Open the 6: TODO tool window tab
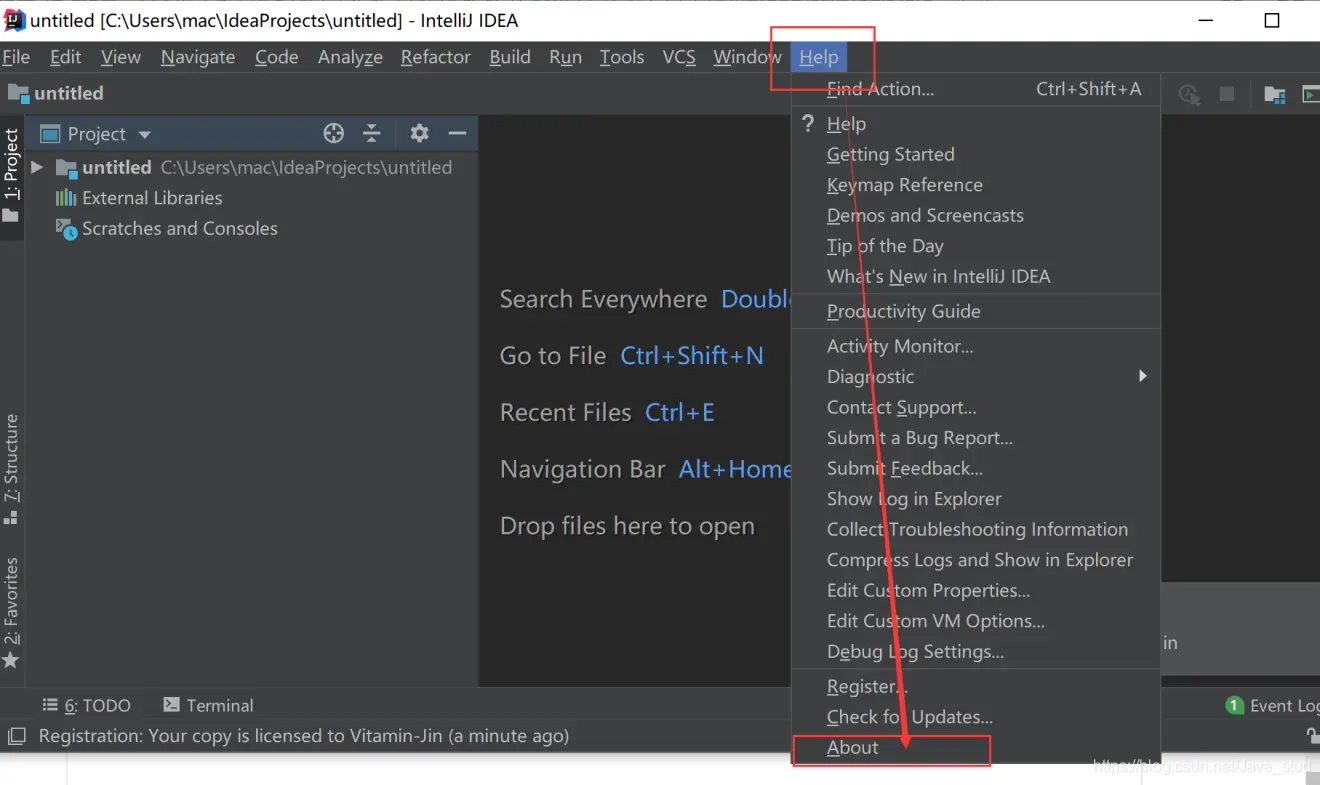 coord(86,705)
